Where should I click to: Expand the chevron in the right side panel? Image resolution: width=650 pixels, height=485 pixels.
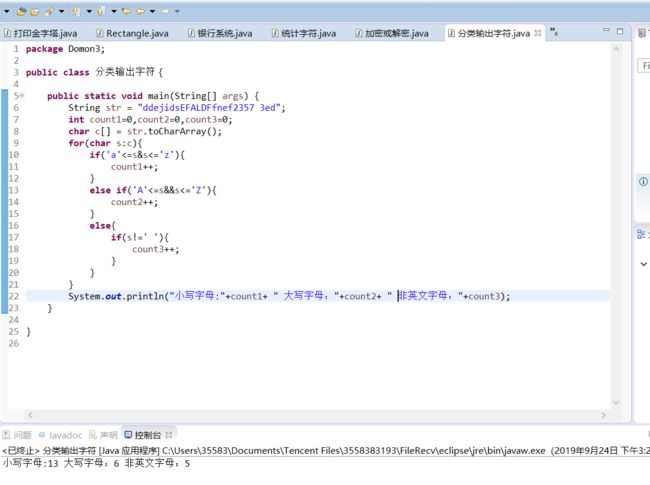(643, 264)
